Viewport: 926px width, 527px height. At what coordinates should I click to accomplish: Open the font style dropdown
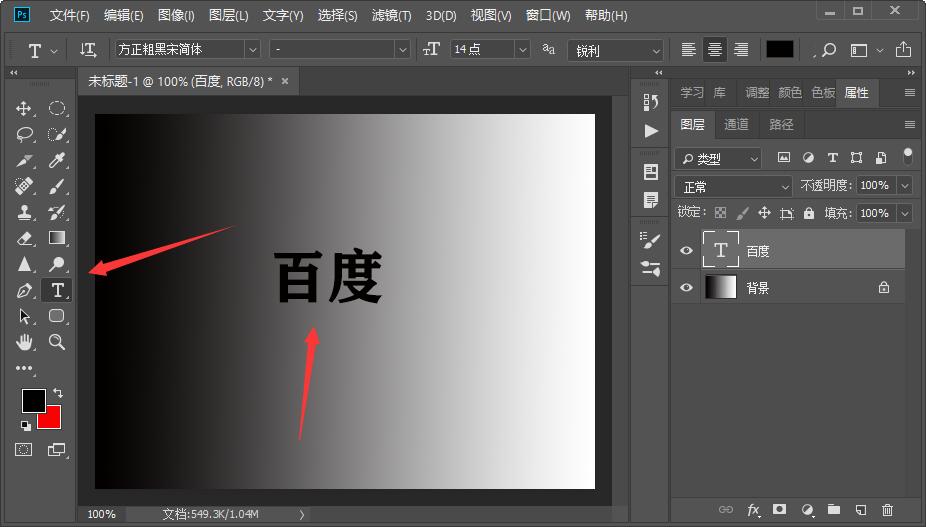point(403,50)
